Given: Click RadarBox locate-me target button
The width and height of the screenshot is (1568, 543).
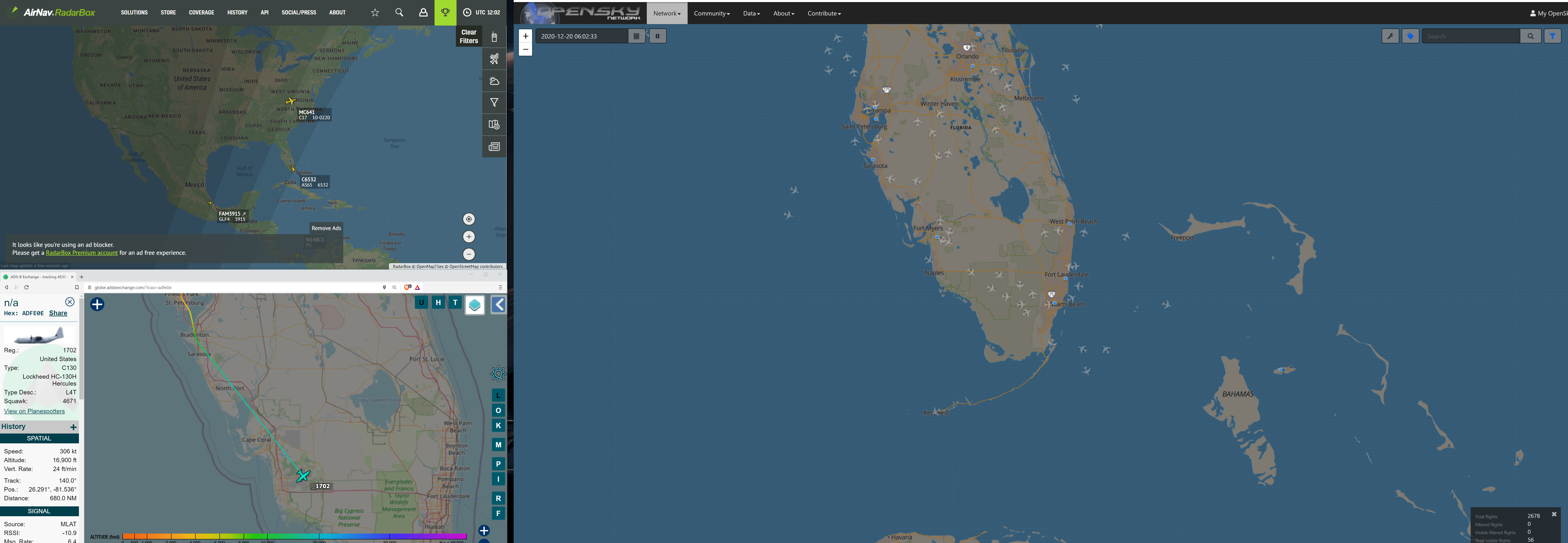Looking at the screenshot, I should 469,219.
